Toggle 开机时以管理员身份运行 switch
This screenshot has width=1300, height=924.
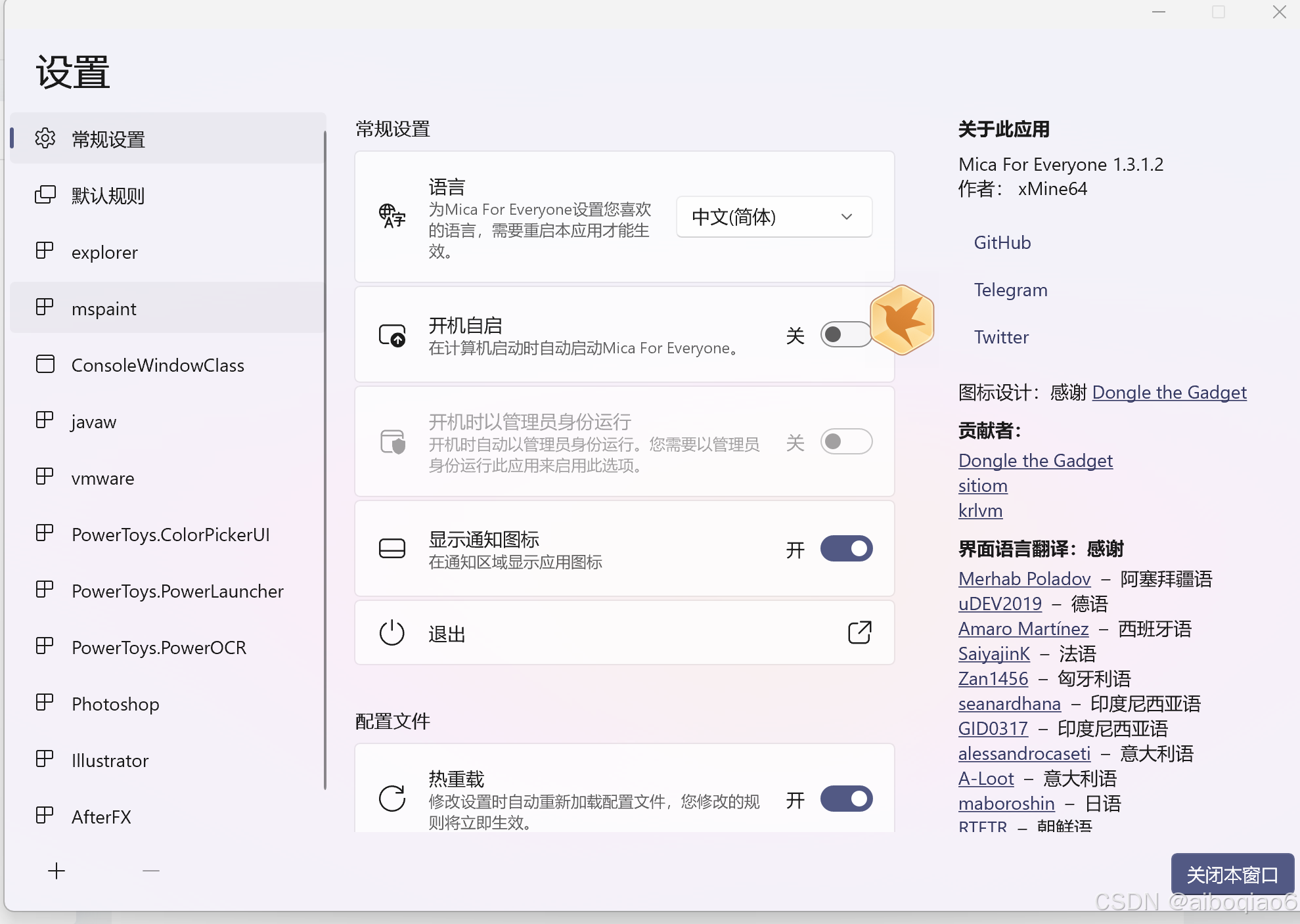click(x=846, y=442)
